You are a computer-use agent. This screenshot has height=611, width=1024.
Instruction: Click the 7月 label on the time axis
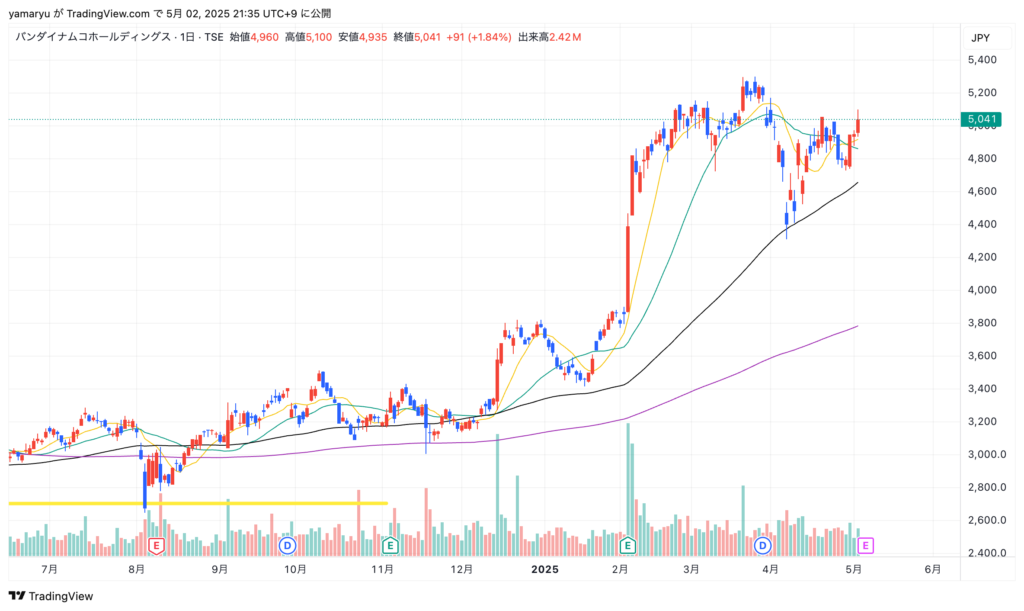click(x=50, y=569)
